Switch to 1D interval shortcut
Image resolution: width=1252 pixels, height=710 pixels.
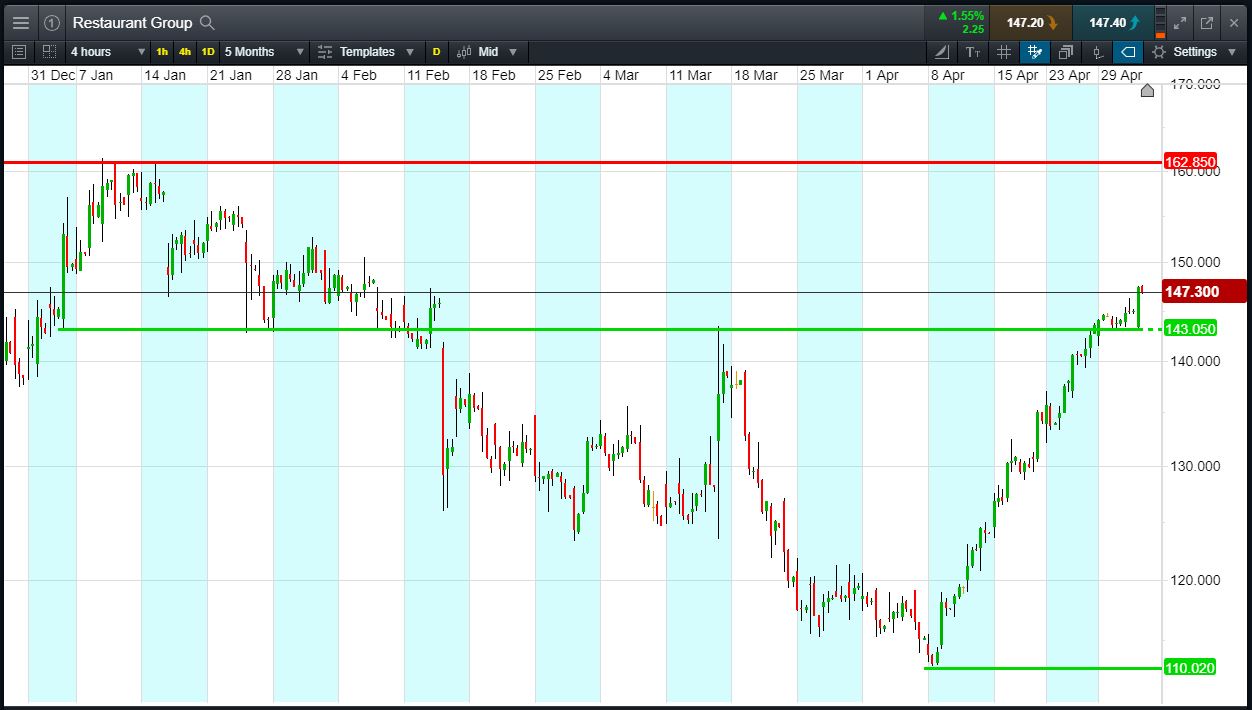(x=208, y=52)
